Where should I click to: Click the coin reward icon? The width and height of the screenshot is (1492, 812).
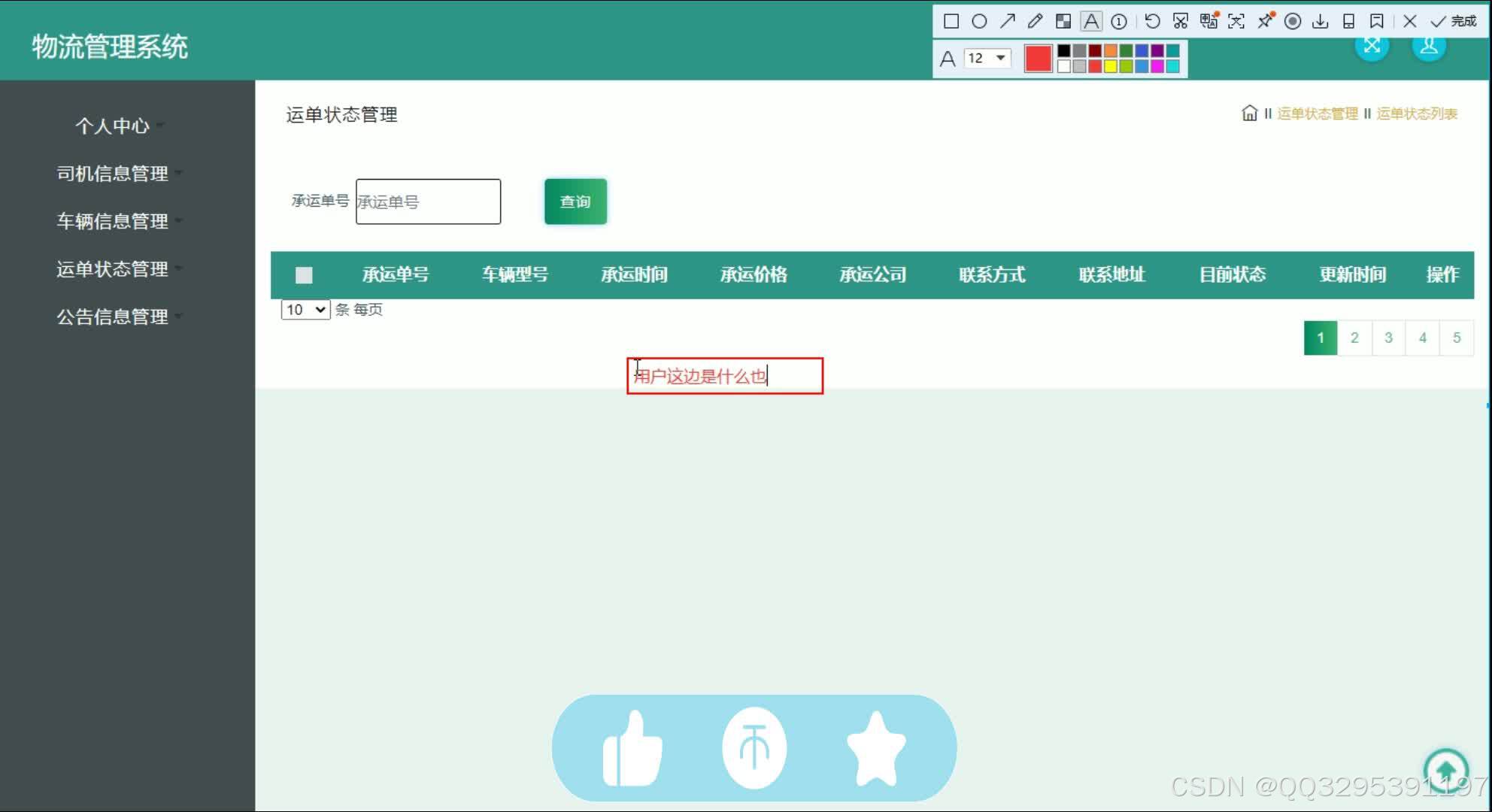[x=754, y=748]
